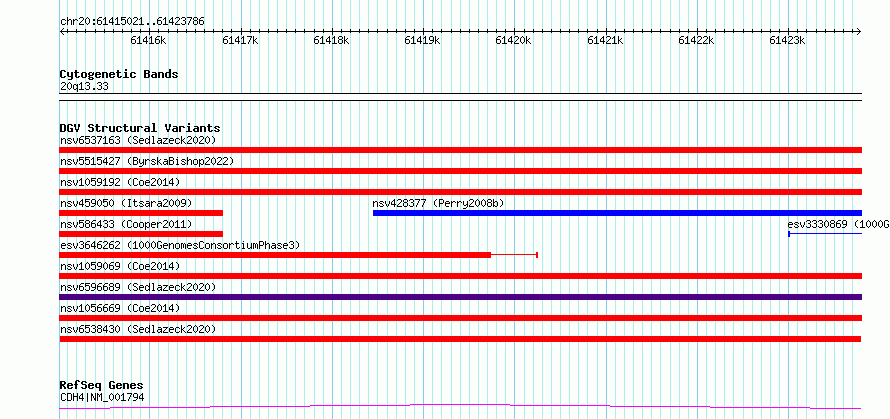Click the 61417k ruler position
890x419 pixels.
tap(240, 40)
